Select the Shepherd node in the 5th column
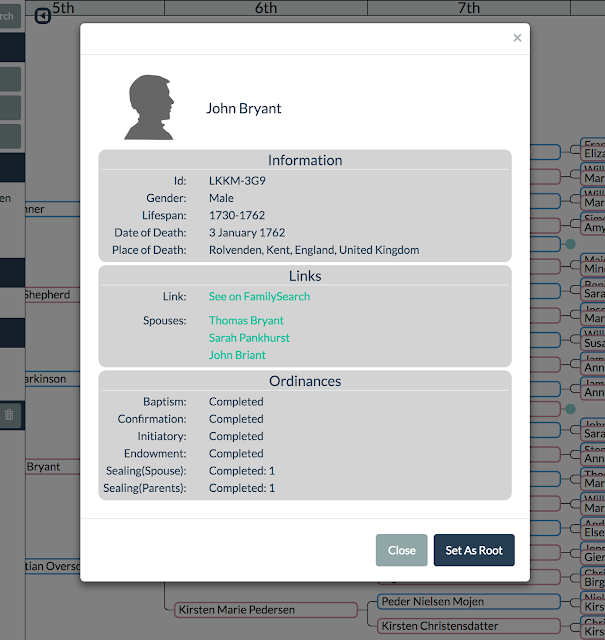The image size is (605, 640). 53,295
